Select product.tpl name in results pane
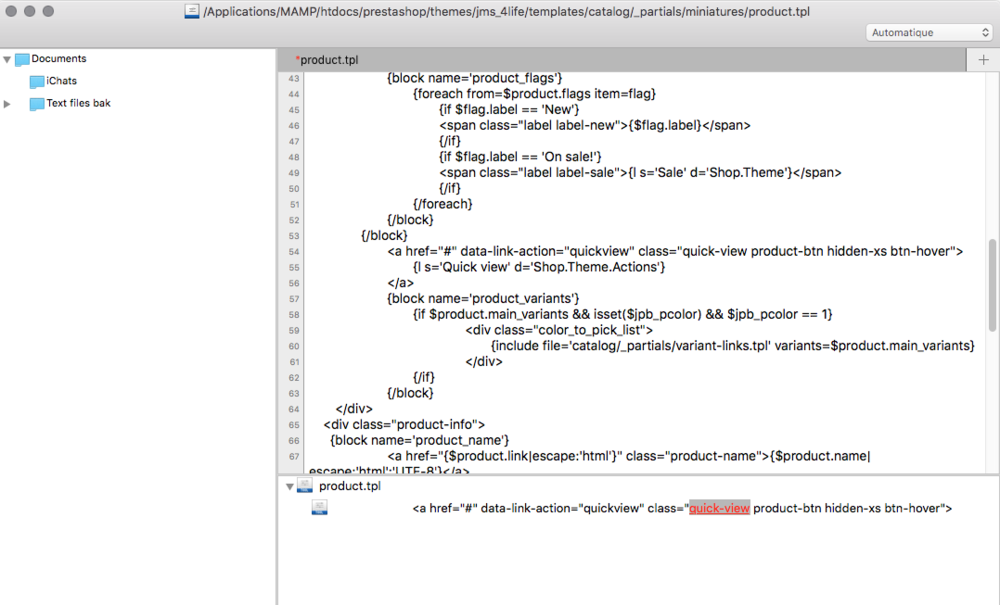 tap(349, 486)
